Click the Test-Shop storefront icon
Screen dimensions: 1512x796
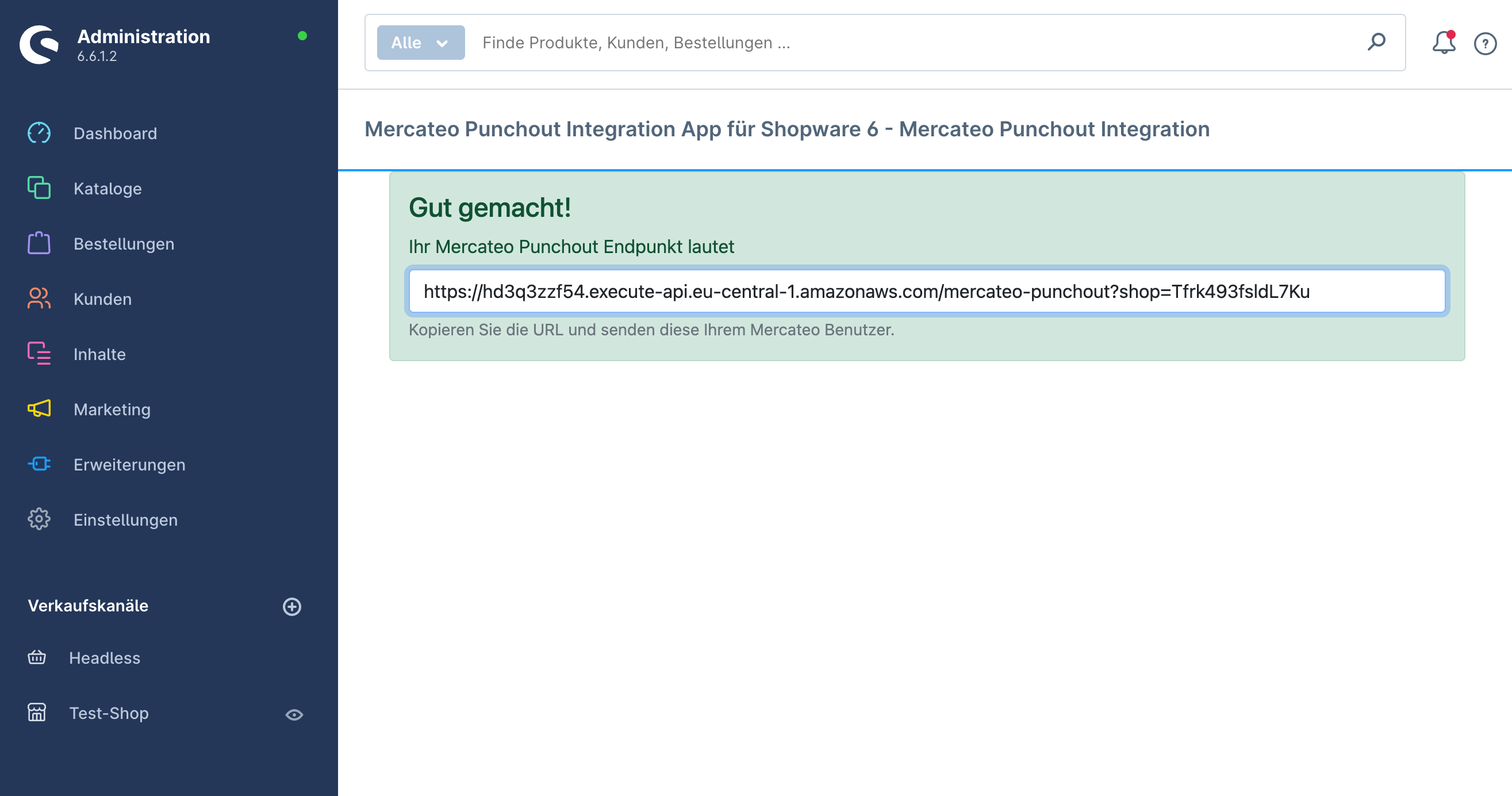click(36, 712)
